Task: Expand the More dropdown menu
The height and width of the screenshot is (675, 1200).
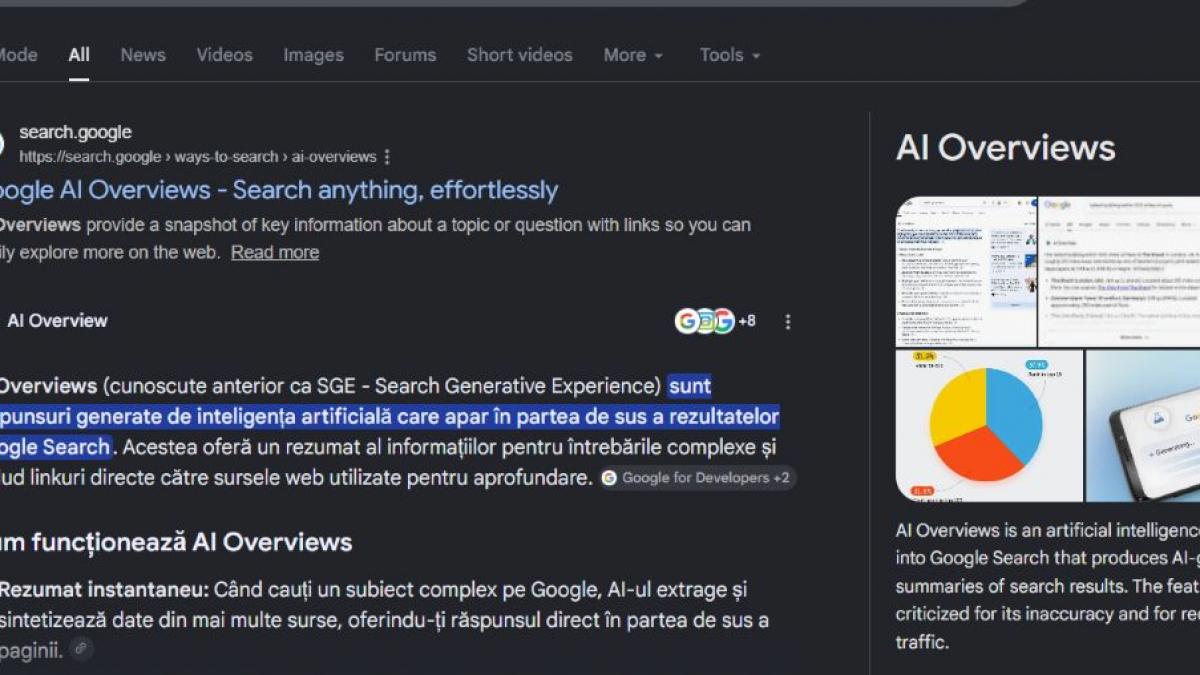Action: click(x=633, y=55)
